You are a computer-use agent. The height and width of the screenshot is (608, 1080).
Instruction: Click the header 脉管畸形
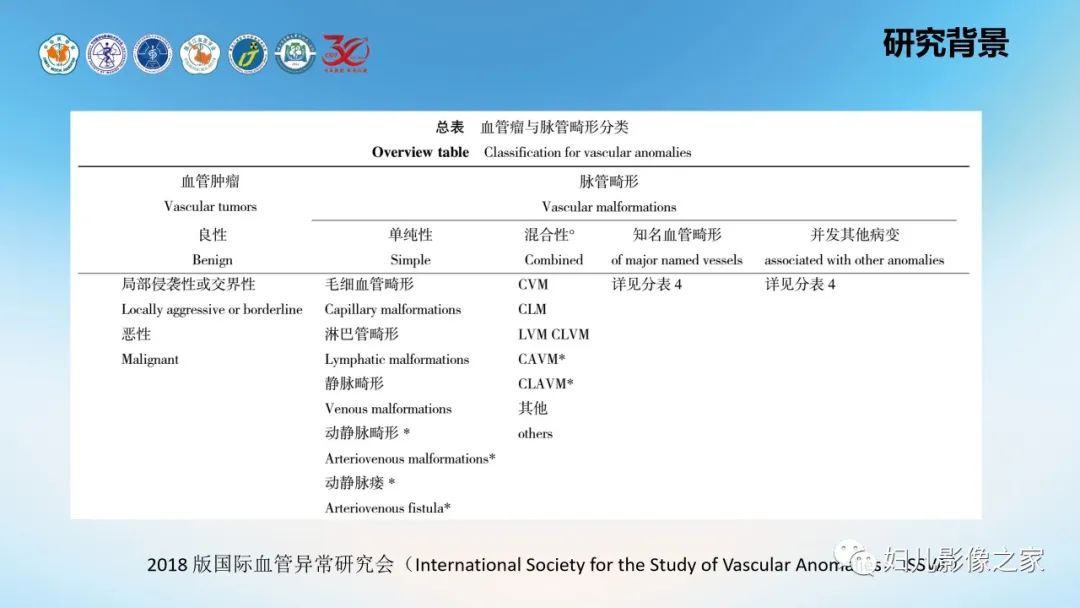pyautogui.click(x=609, y=181)
